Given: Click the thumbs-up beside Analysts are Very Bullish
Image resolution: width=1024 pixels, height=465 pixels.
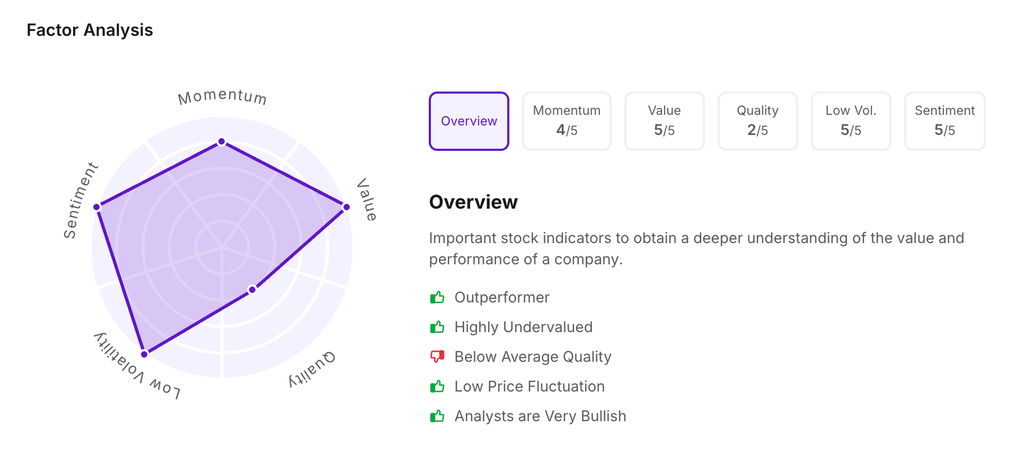Looking at the screenshot, I should coord(437,416).
